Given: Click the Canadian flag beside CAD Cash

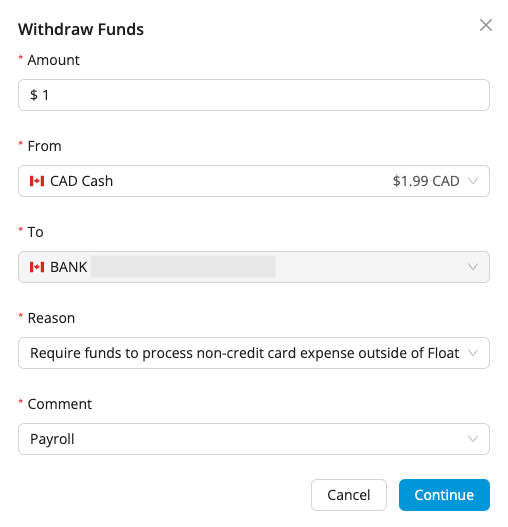Looking at the screenshot, I should (37, 181).
